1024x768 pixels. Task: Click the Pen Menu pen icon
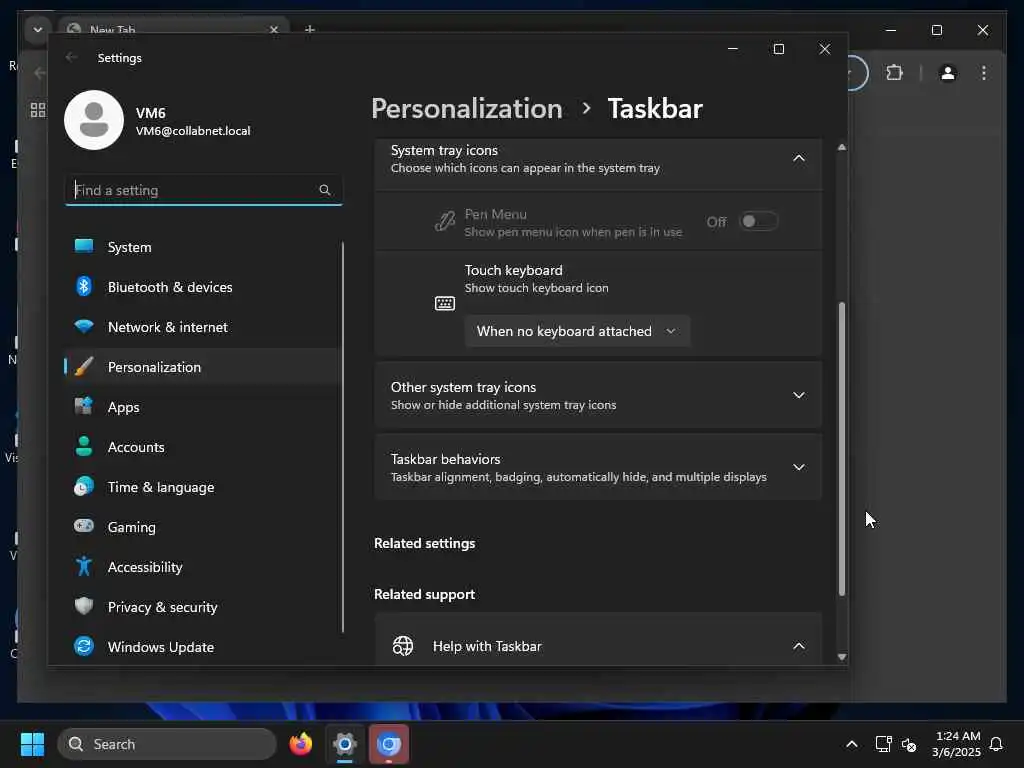point(445,221)
